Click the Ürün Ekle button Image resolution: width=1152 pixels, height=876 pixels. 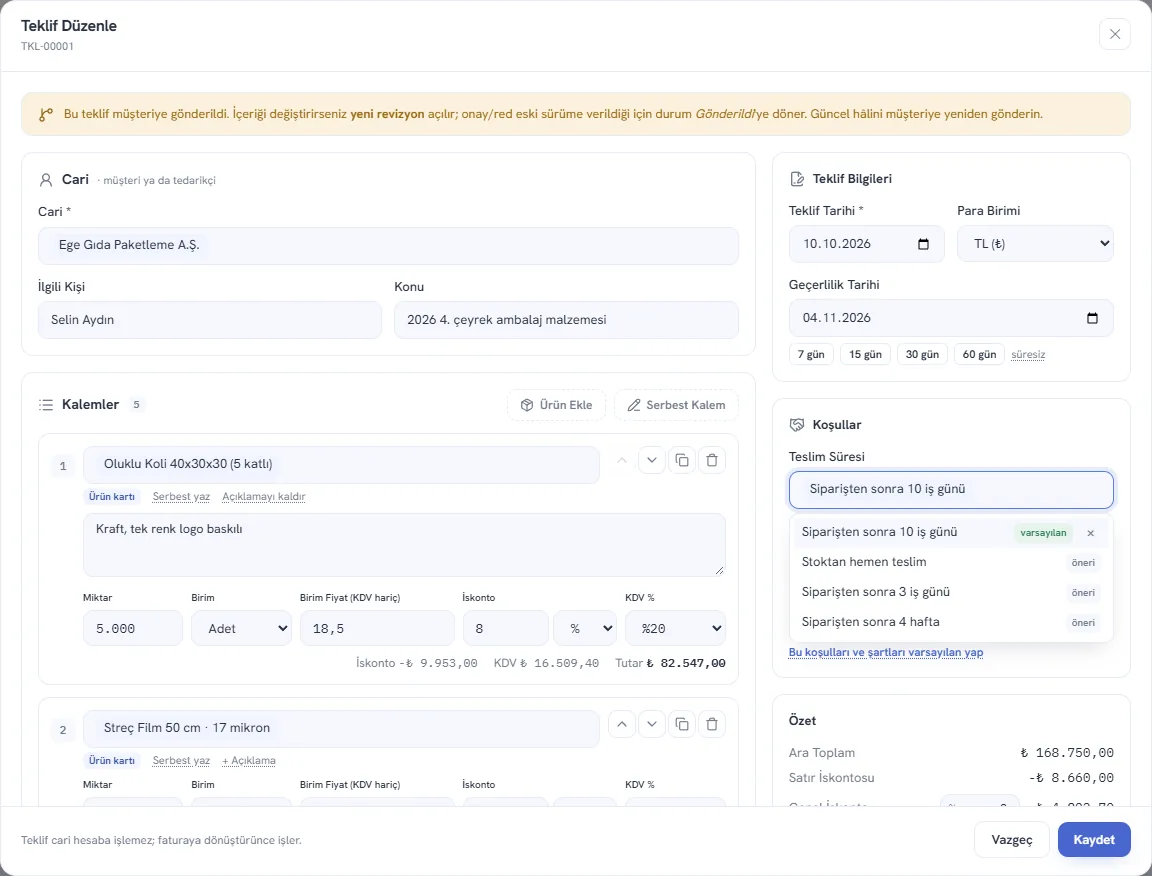coord(556,405)
